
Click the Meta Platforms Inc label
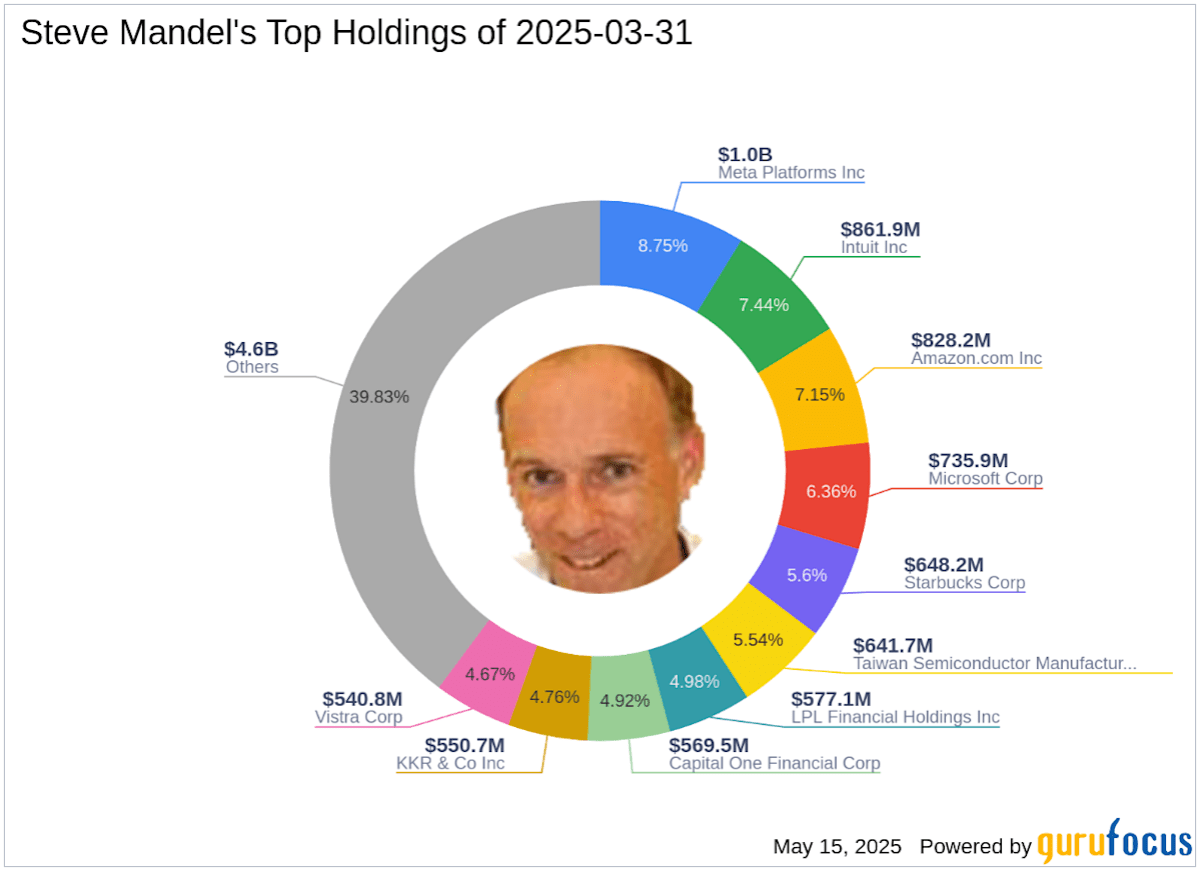point(791,172)
